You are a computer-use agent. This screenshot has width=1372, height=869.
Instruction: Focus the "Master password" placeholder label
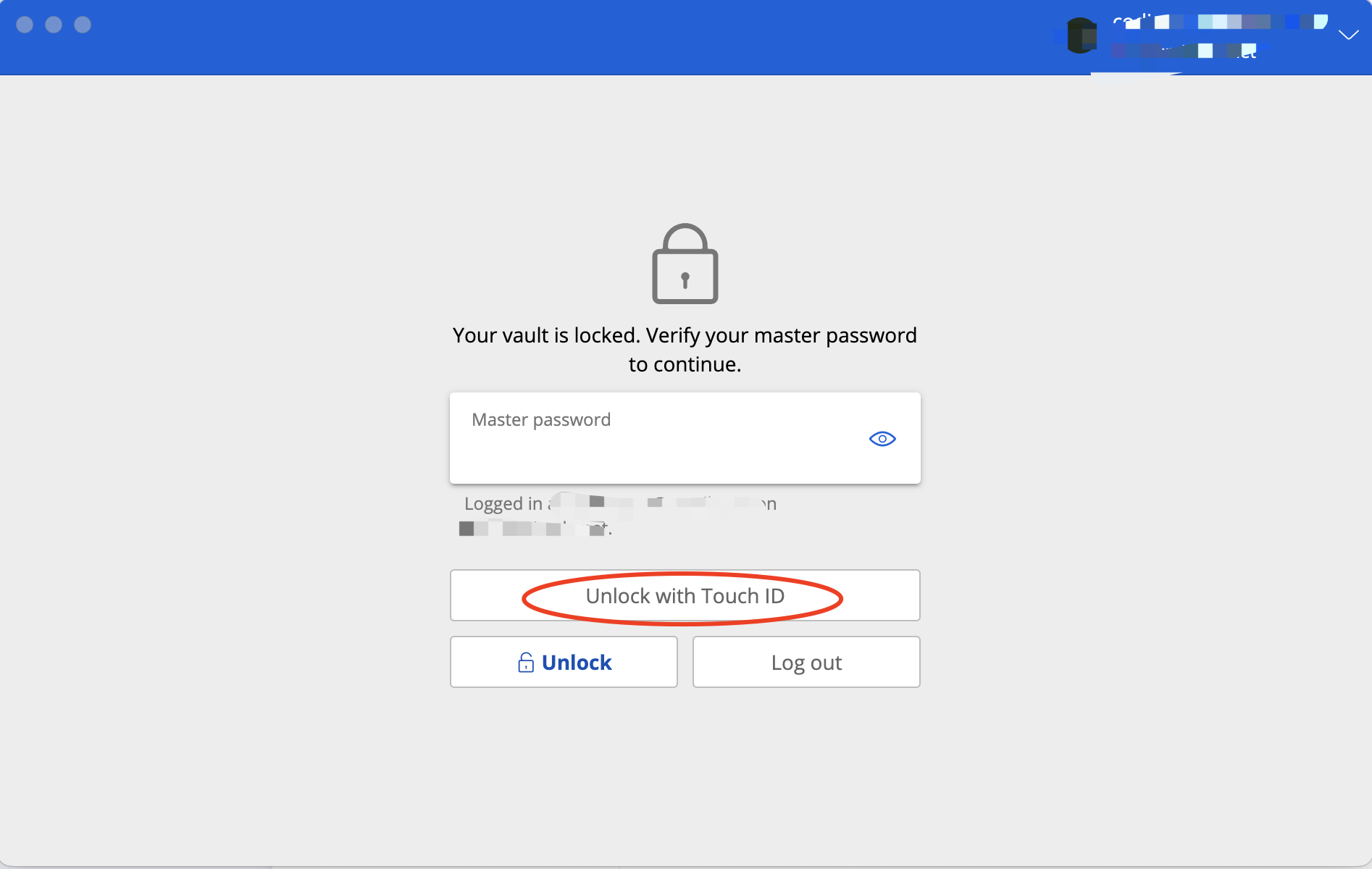point(541,420)
